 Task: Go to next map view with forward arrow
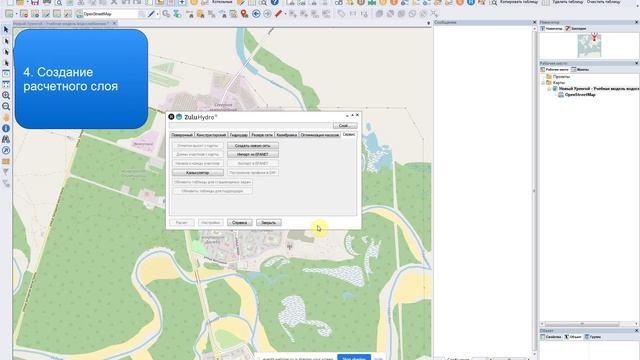(x=267, y=14)
